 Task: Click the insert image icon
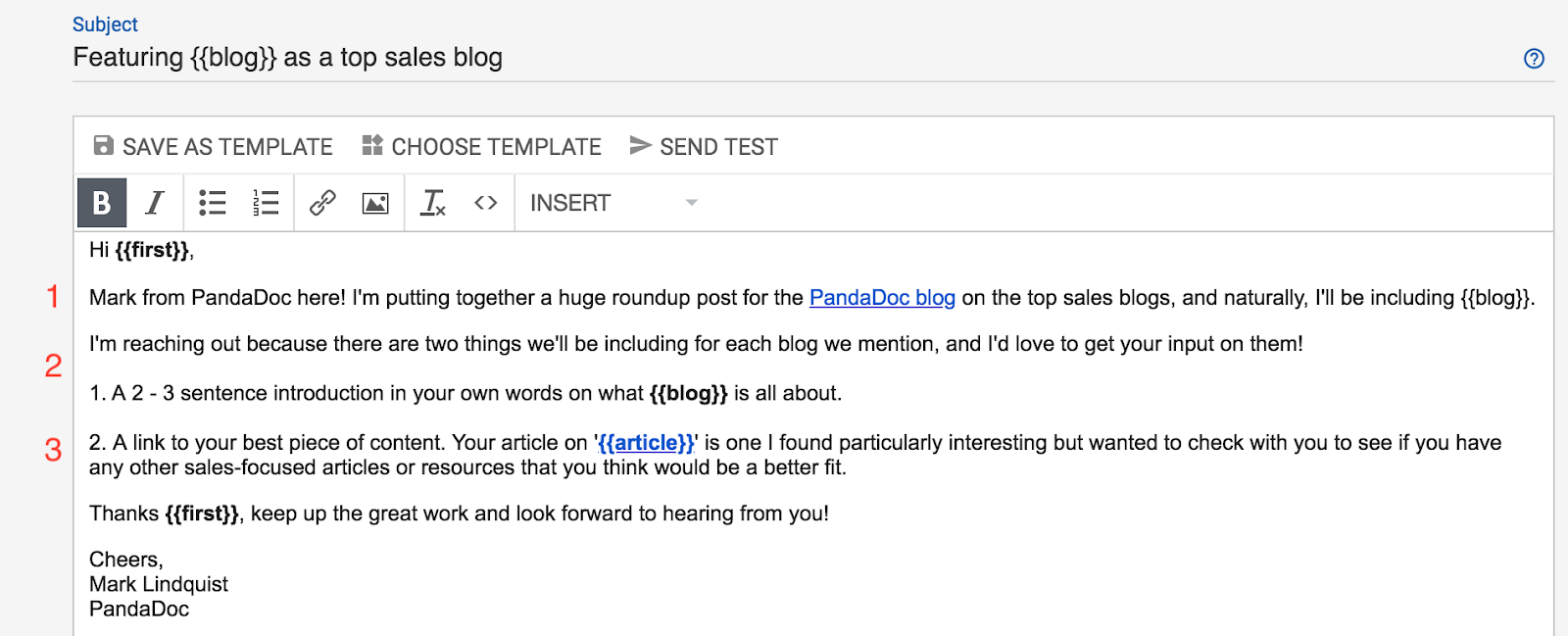tap(375, 203)
